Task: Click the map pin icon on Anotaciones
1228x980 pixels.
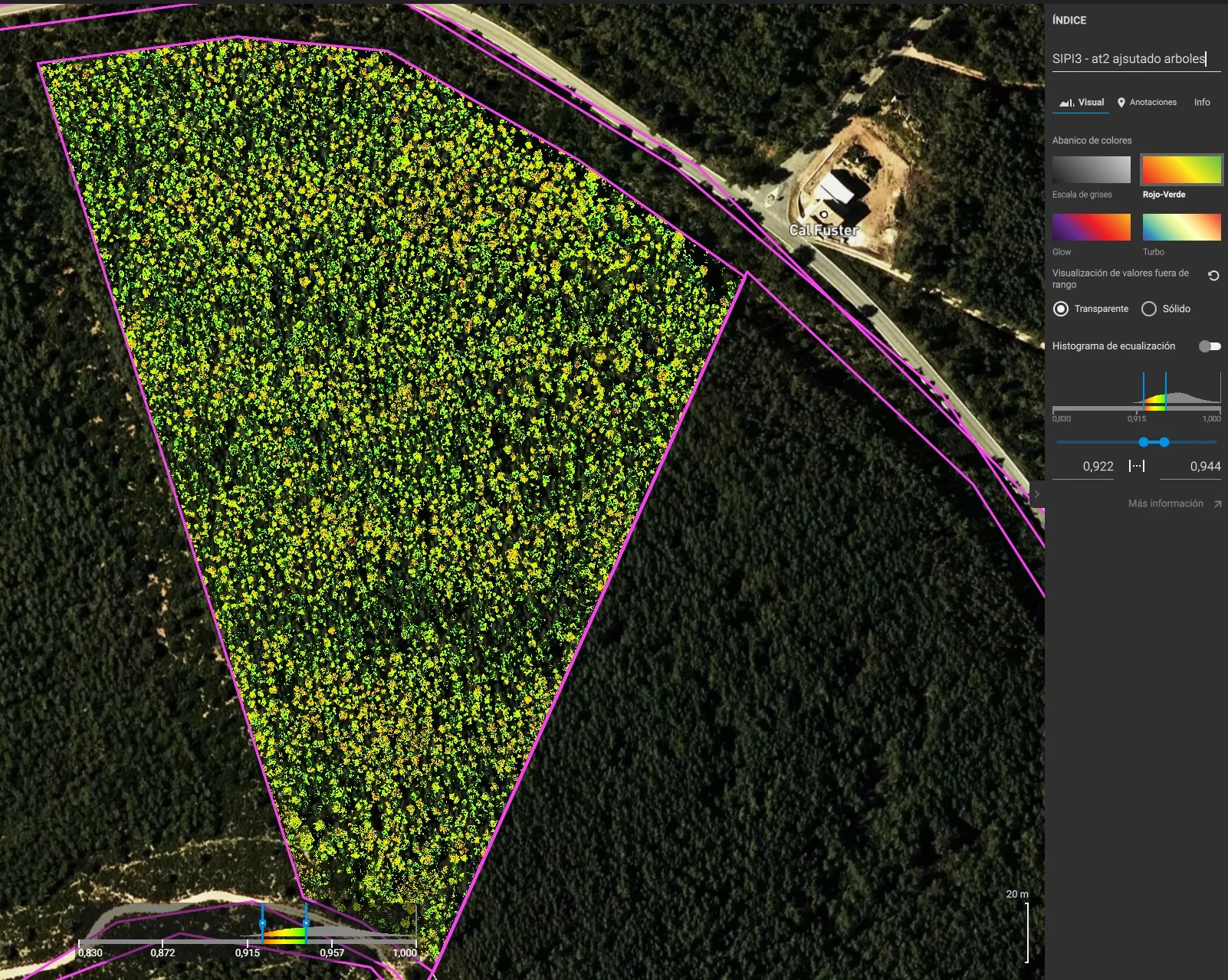Action: point(1121,103)
